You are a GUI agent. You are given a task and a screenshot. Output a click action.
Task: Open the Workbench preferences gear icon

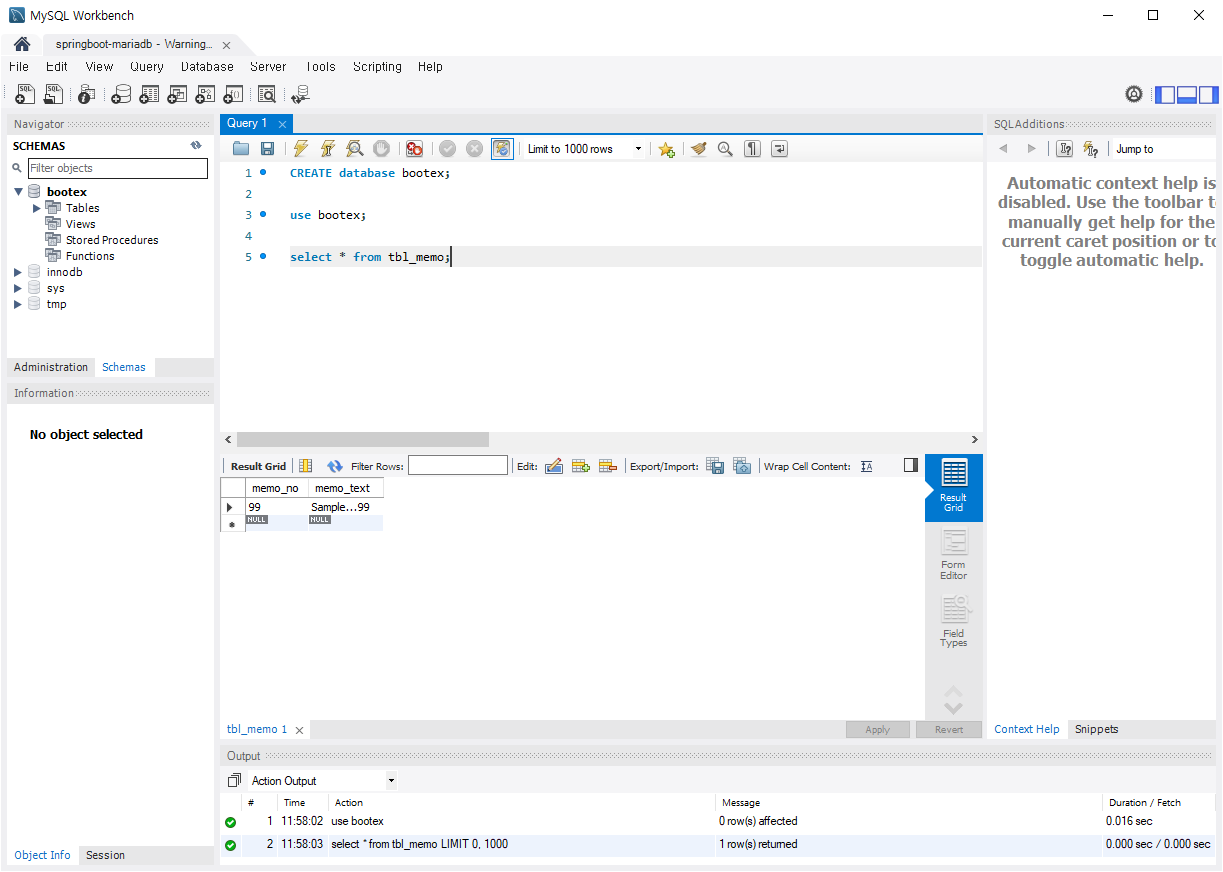[1134, 94]
